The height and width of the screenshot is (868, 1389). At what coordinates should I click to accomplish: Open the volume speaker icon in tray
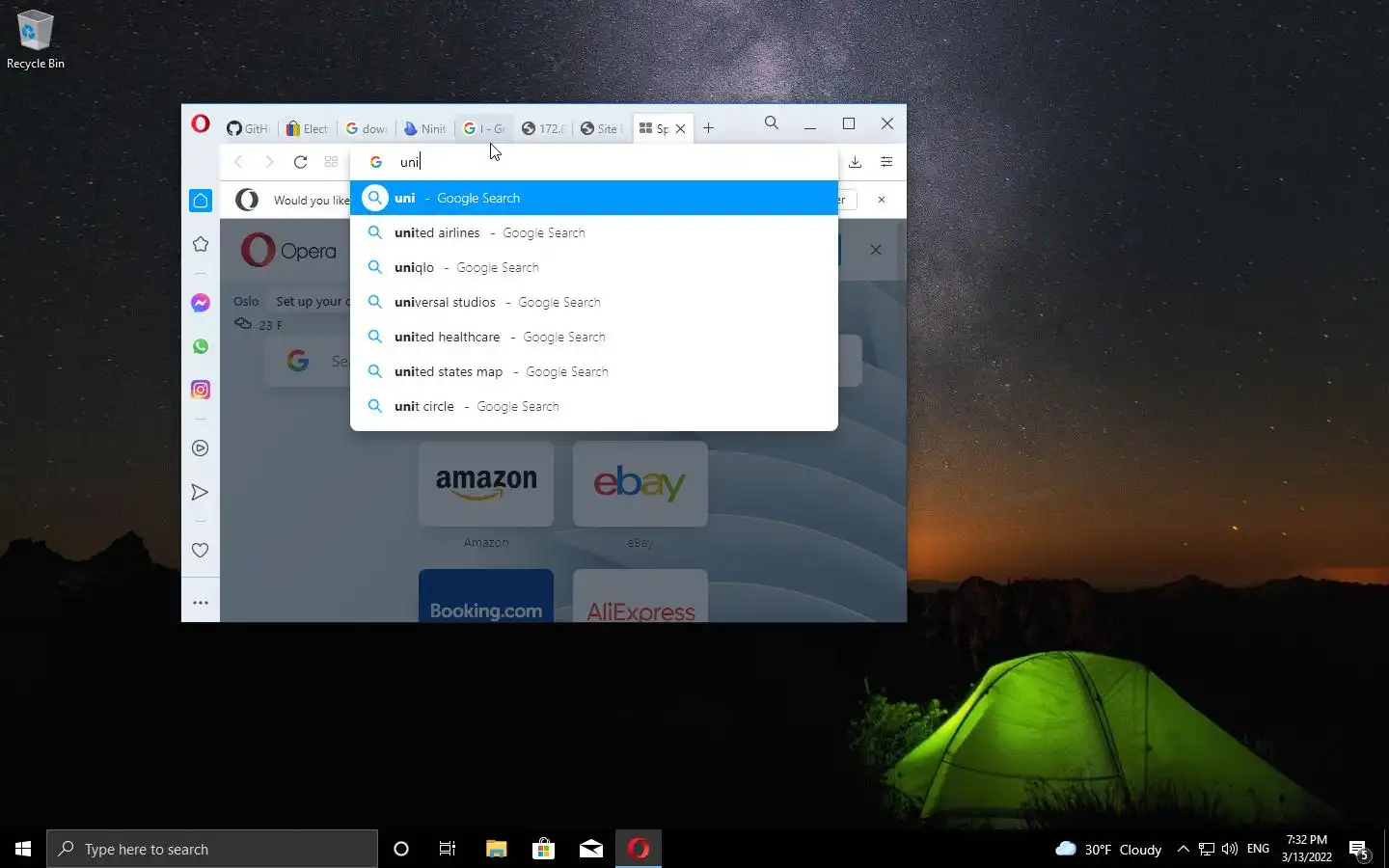[x=1230, y=849]
